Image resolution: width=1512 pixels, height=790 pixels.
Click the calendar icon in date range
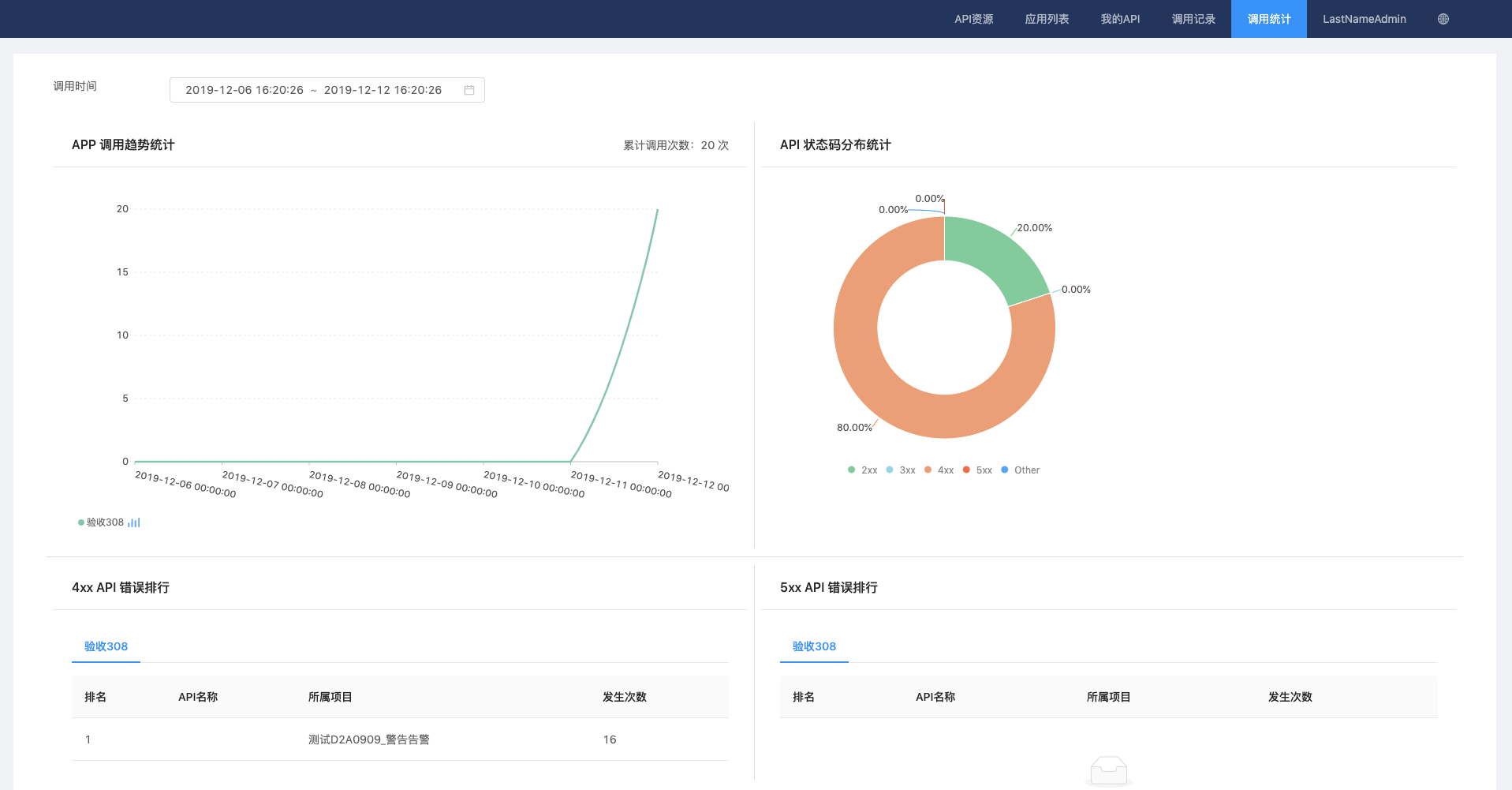tap(469, 90)
